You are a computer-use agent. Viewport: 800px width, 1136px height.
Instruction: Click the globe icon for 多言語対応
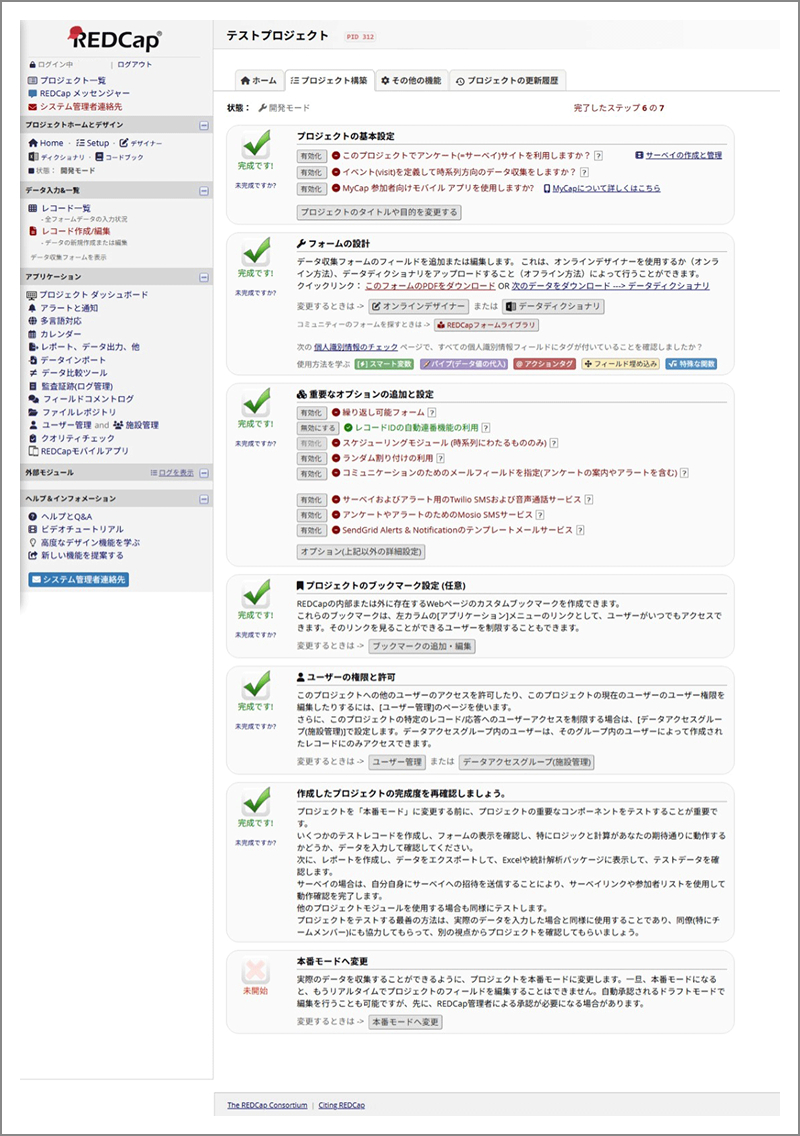point(33,321)
